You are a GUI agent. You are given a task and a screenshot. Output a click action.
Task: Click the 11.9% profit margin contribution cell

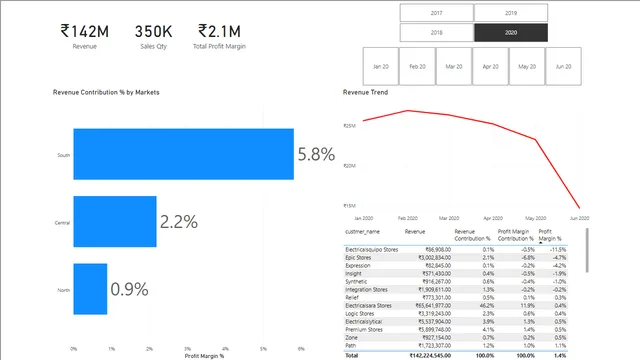(528, 305)
